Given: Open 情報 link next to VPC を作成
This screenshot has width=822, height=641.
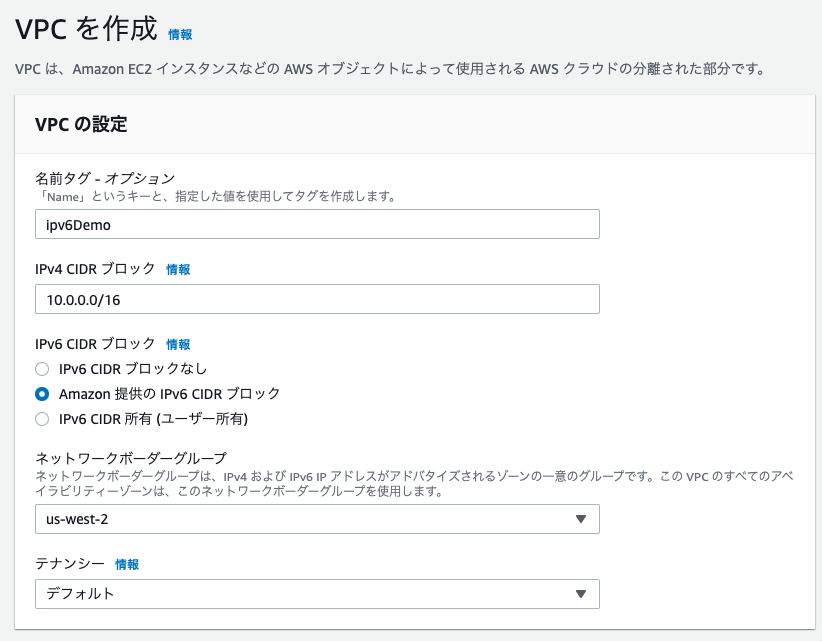Looking at the screenshot, I should click(x=180, y=35).
